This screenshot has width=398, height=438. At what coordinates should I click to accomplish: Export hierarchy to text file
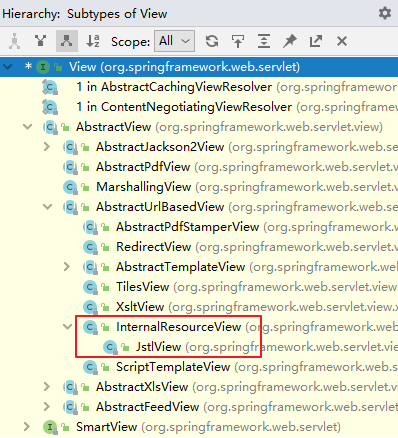[x=316, y=41]
